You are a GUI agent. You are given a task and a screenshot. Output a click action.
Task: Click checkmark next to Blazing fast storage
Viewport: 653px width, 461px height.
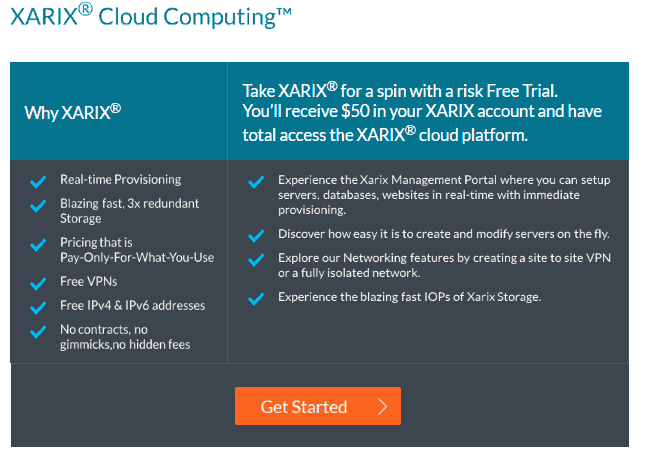(38, 206)
